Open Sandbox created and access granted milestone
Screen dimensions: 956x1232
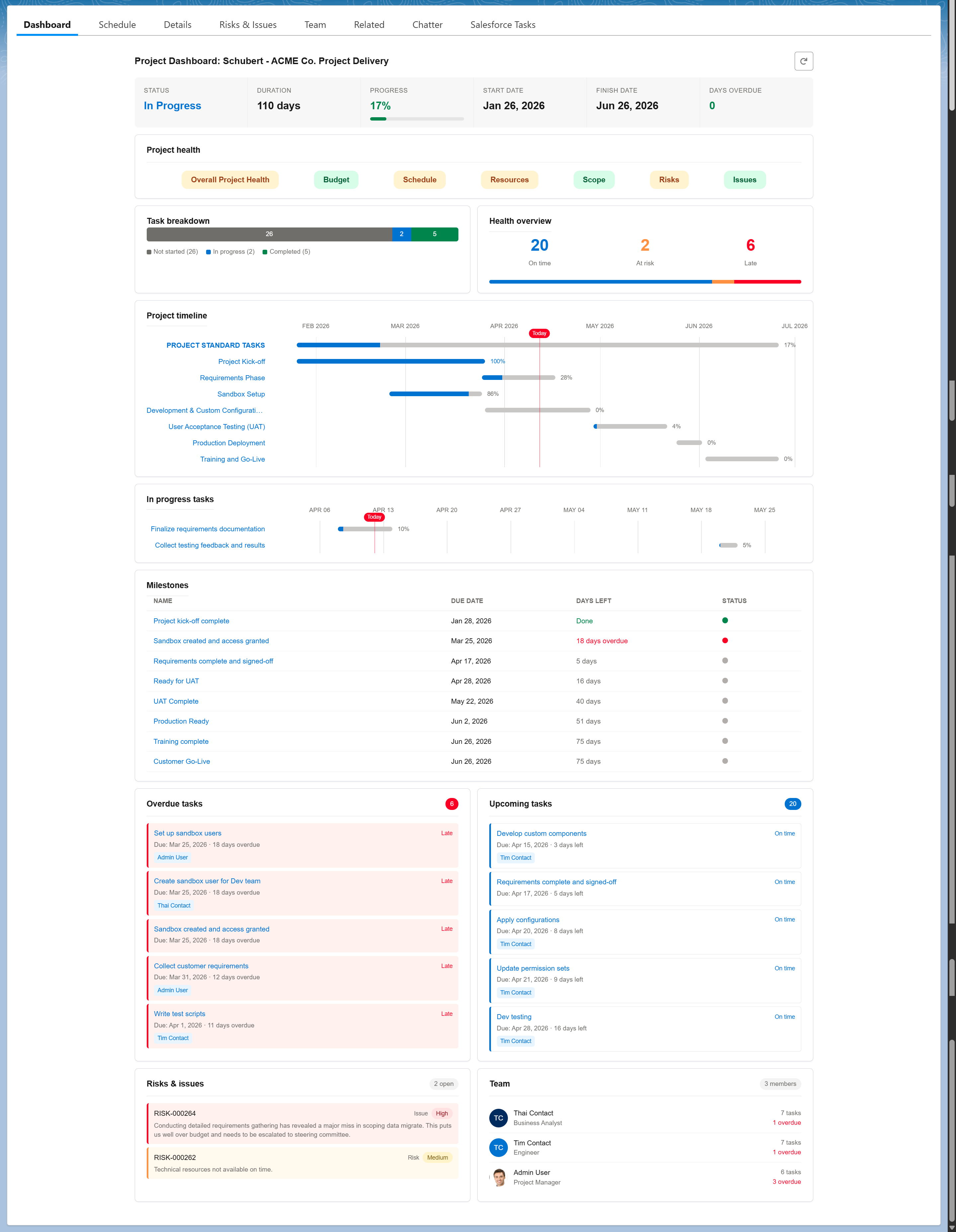click(x=211, y=641)
